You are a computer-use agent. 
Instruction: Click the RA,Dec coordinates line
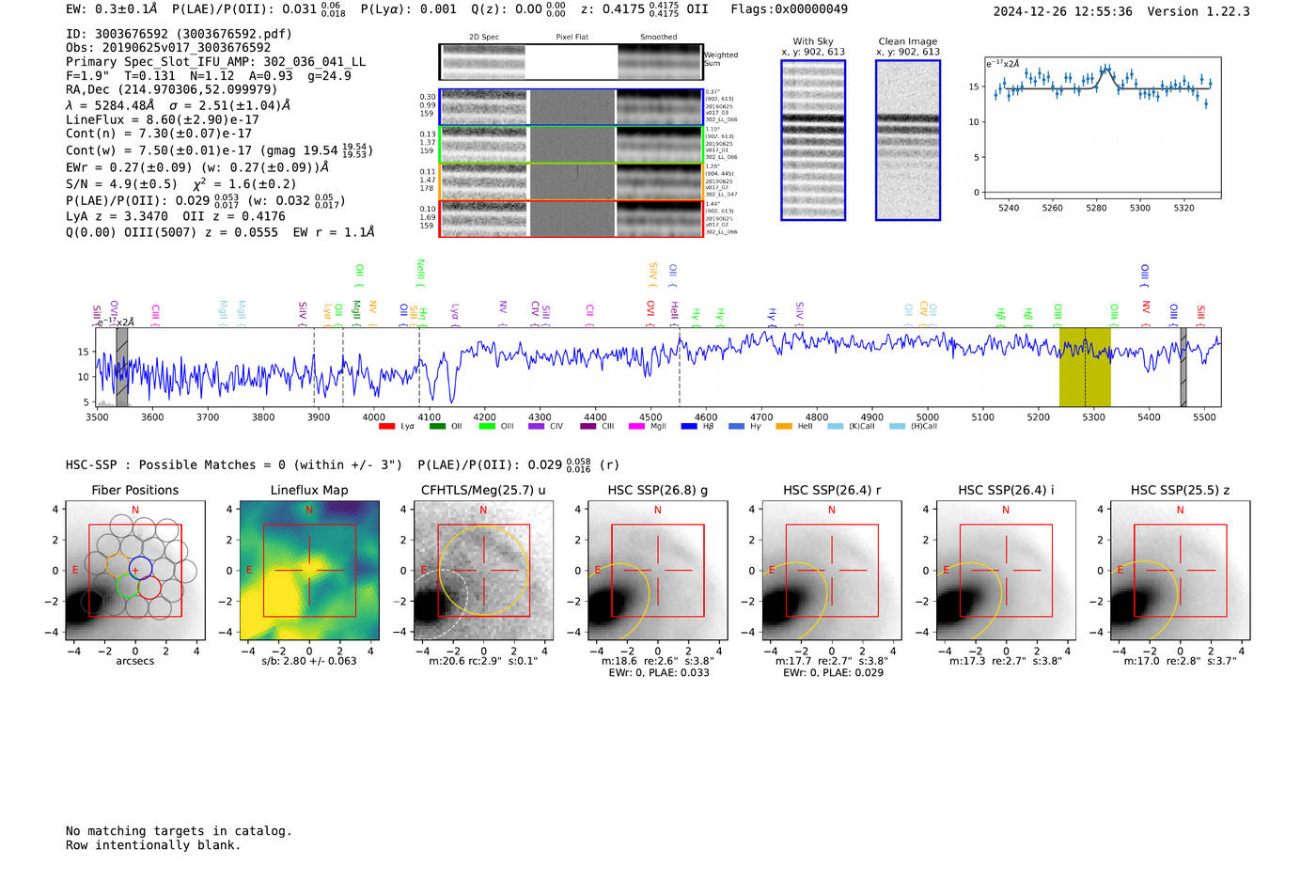[172, 90]
